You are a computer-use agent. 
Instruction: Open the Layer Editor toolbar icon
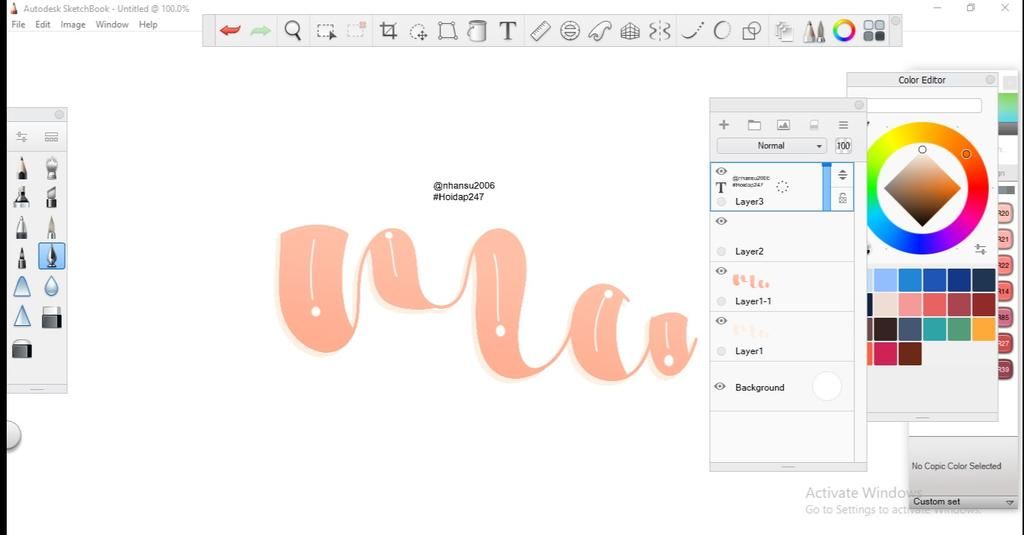pyautogui.click(x=784, y=31)
